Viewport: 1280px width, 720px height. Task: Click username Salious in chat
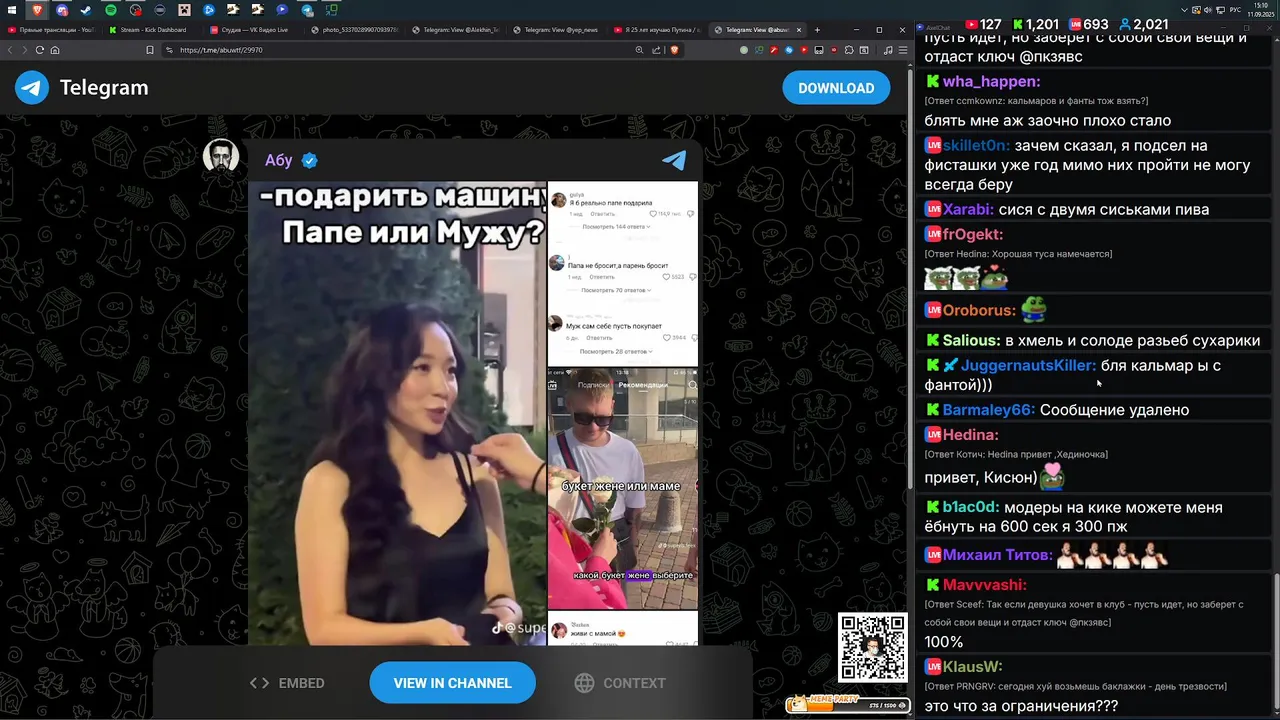[971, 341]
